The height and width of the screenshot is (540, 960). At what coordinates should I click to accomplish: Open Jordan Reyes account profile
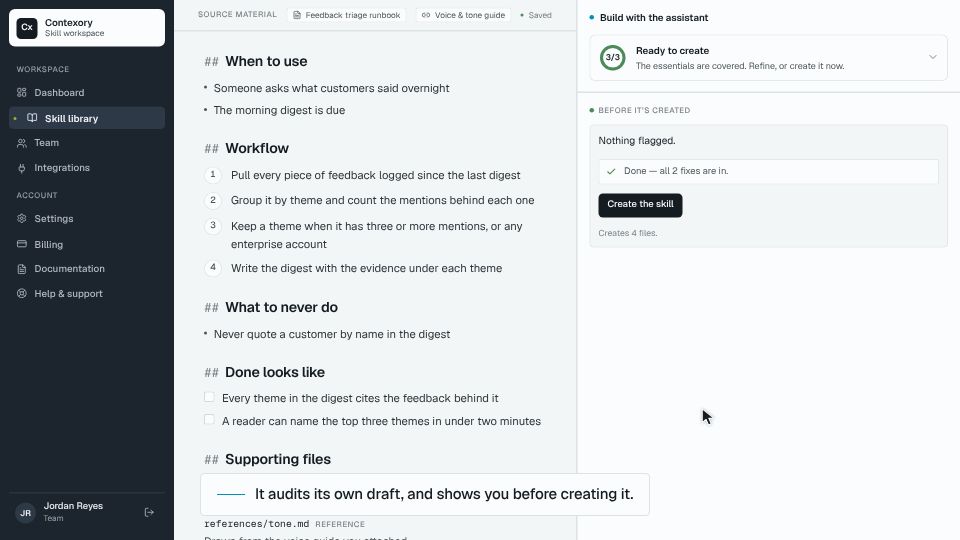pos(73,512)
